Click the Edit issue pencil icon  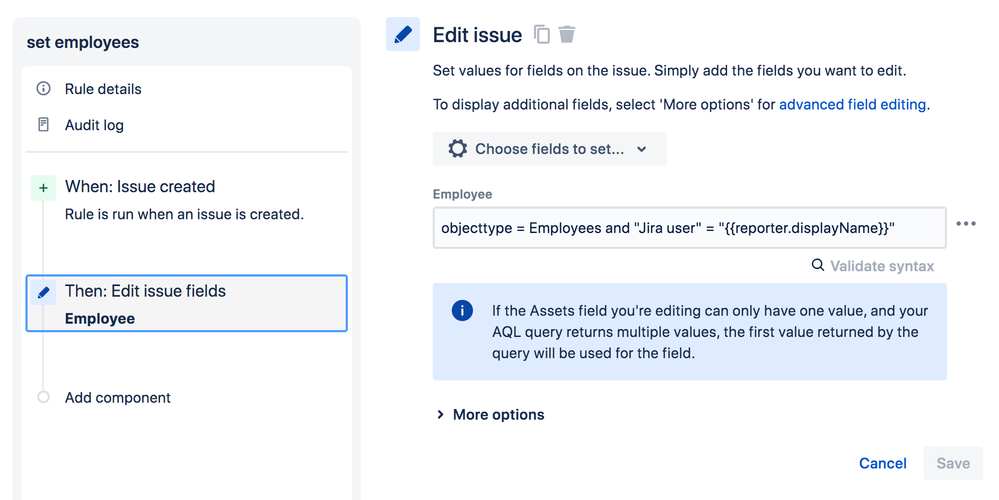[x=403, y=35]
